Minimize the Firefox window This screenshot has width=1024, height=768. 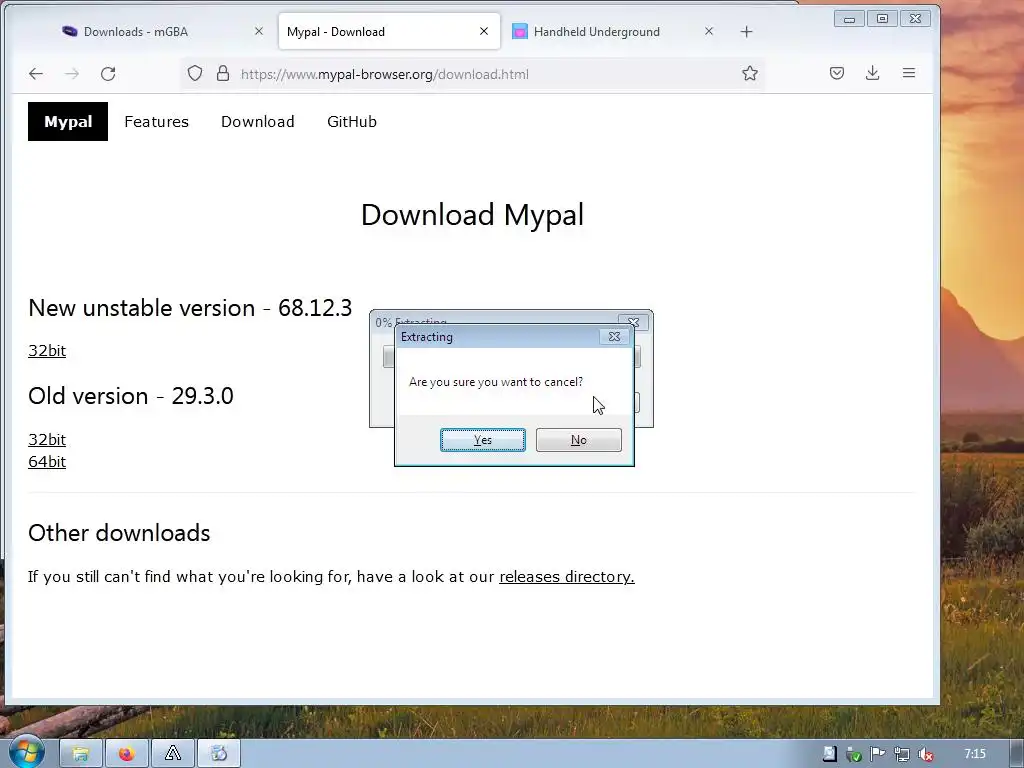[x=850, y=19]
